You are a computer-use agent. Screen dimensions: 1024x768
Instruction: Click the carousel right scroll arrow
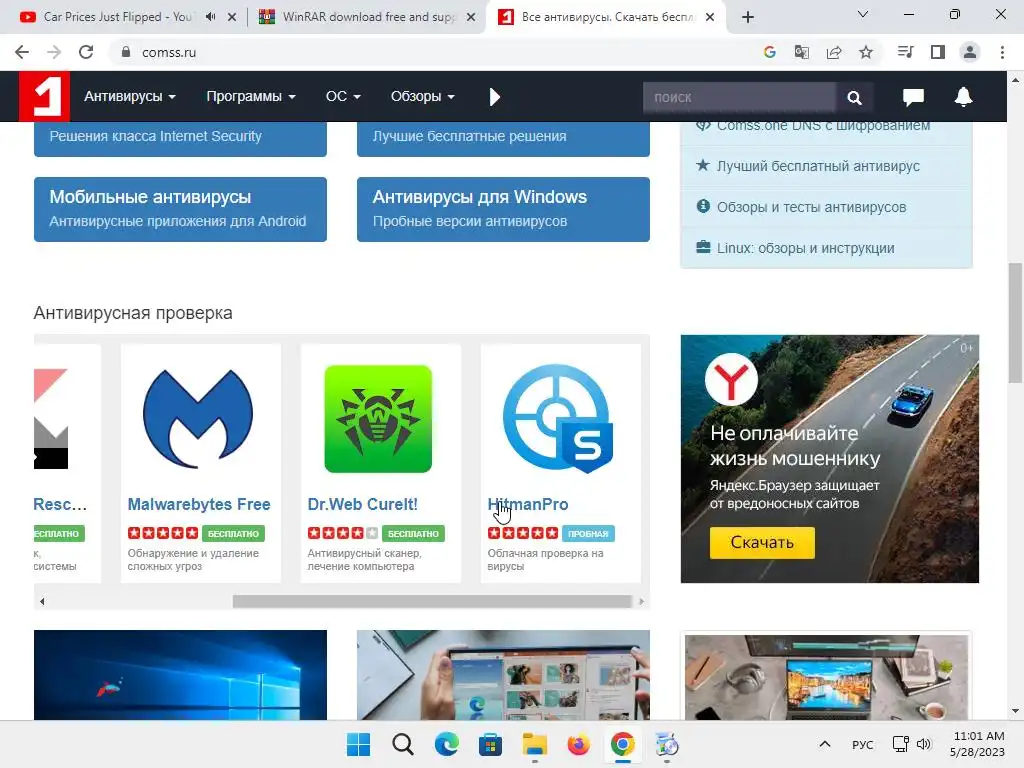pyautogui.click(x=641, y=601)
